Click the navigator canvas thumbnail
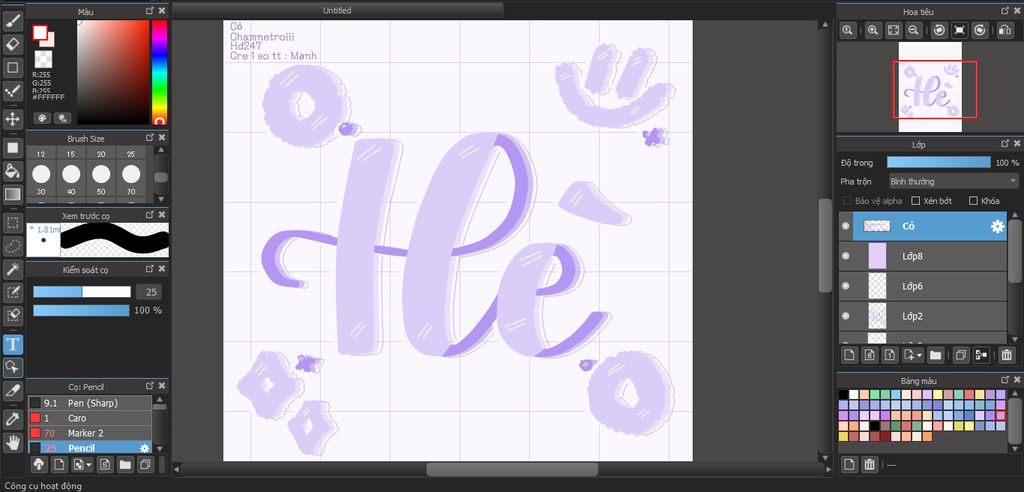 [x=930, y=87]
